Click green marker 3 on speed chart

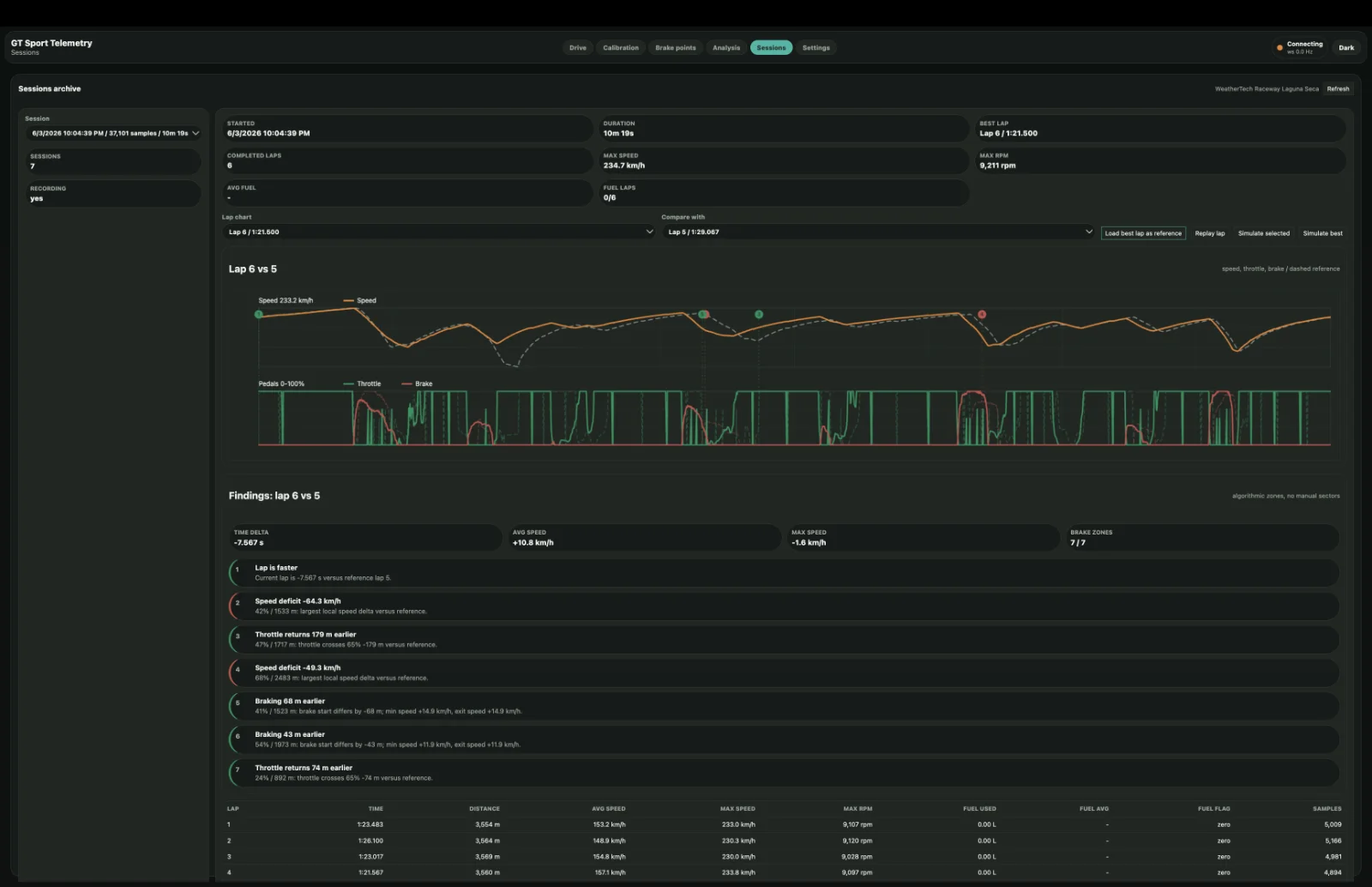[759, 315]
